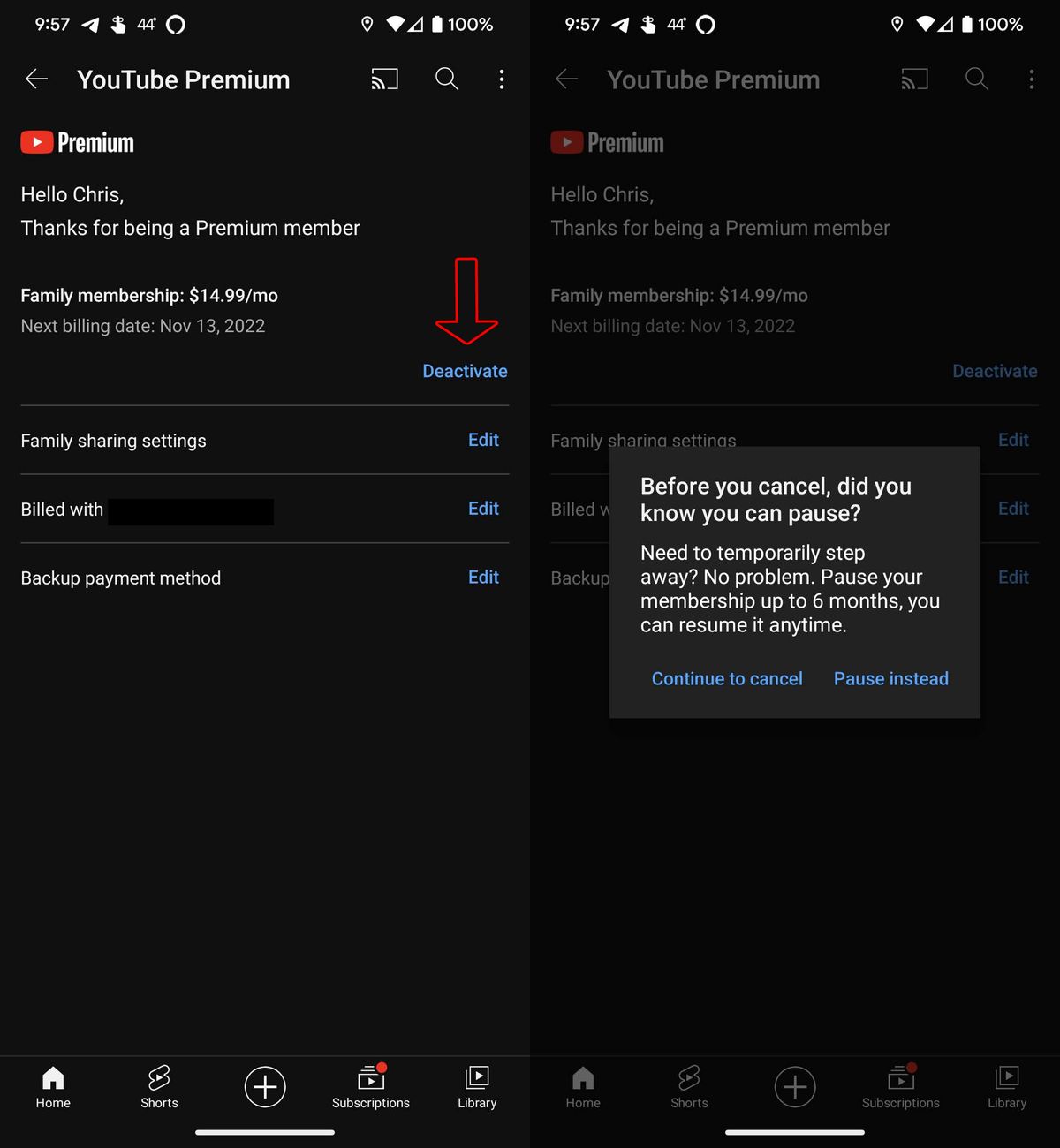The width and height of the screenshot is (1060, 1148).
Task: Edit the Billed with payment method
Action: click(x=483, y=509)
